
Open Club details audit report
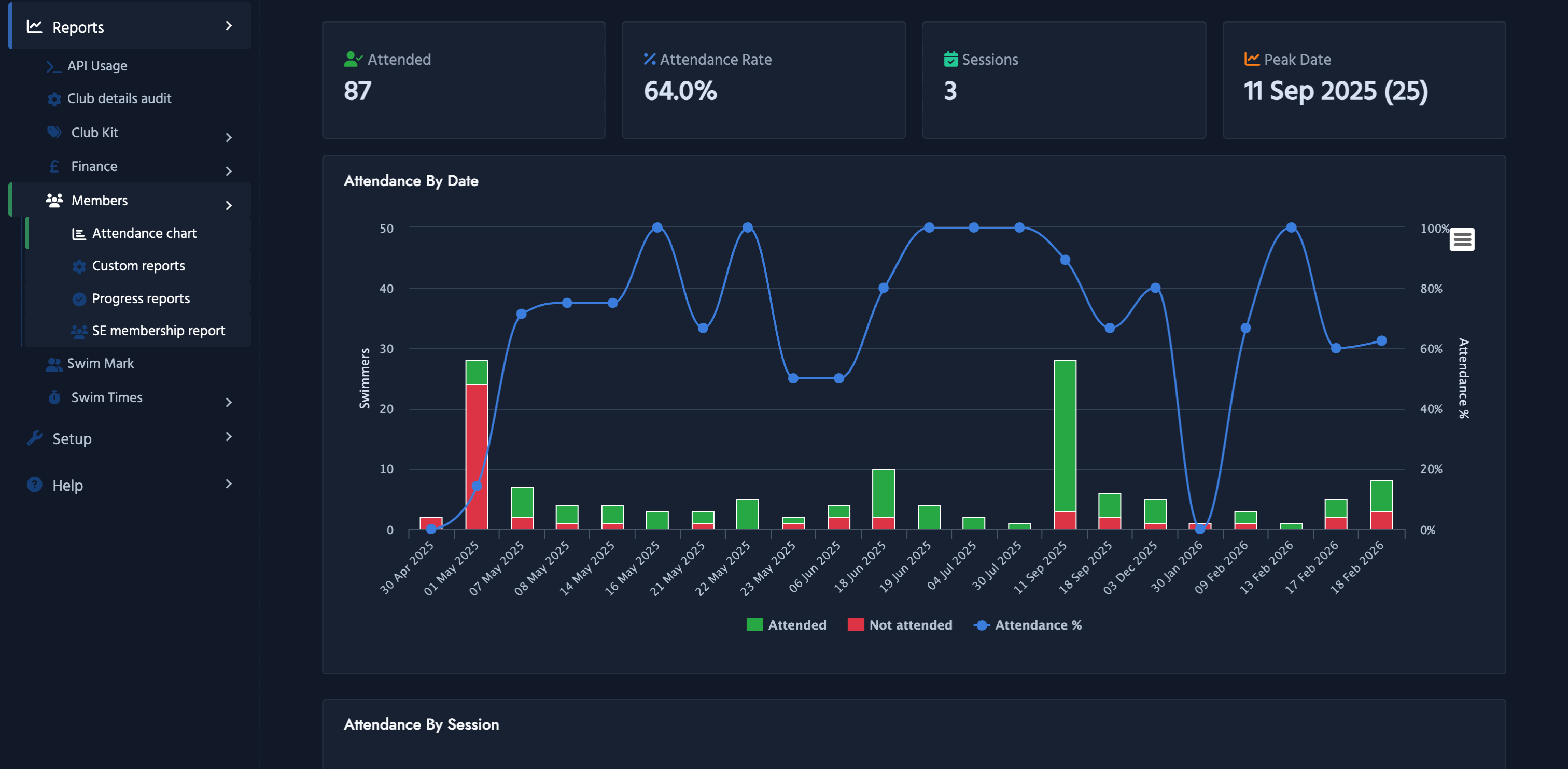click(x=119, y=98)
